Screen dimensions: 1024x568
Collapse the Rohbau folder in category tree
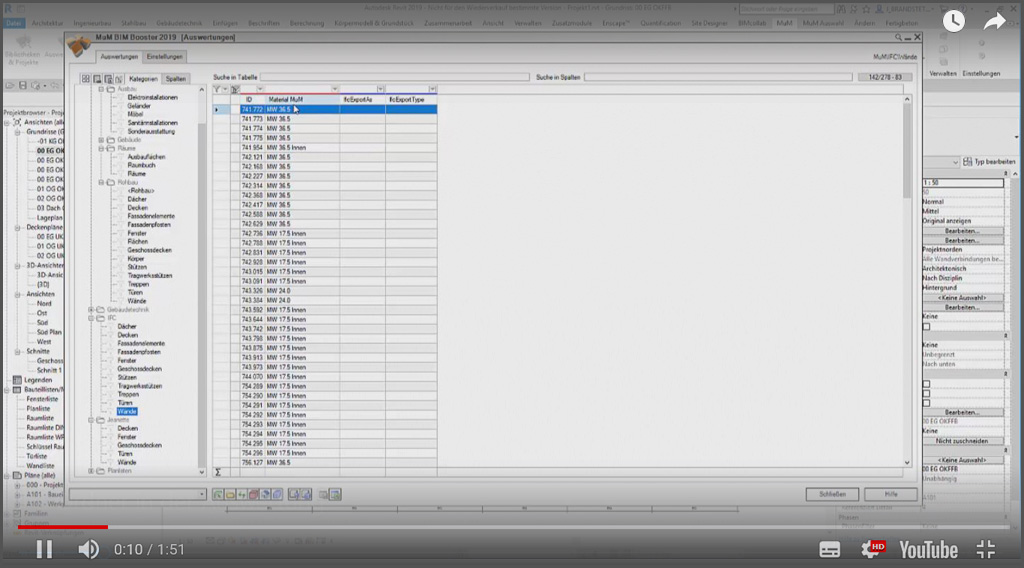[102, 183]
